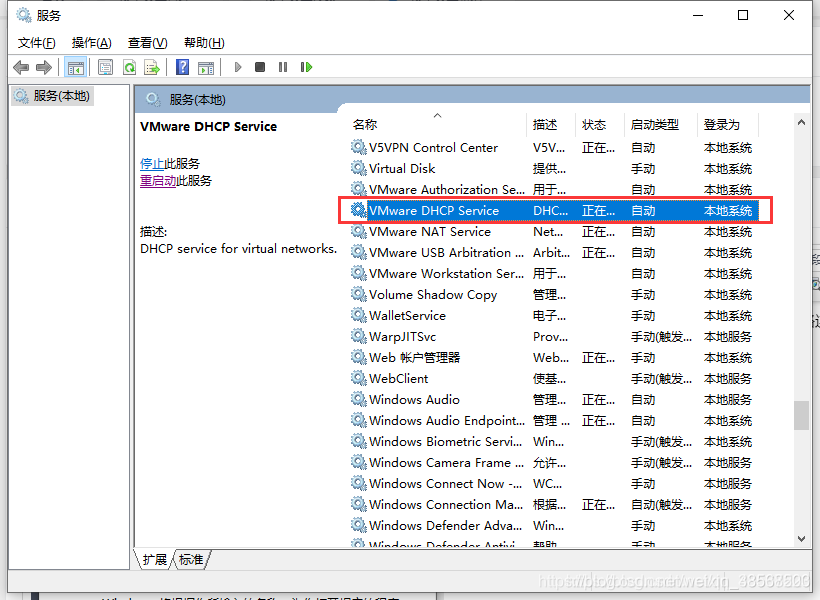Select Windows Audio Endpoint service row
The height and width of the screenshot is (600, 820).
pyautogui.click(x=554, y=421)
